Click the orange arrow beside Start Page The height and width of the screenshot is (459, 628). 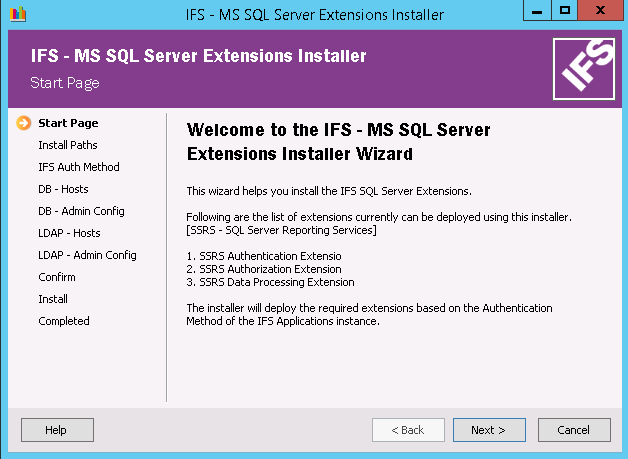coord(24,124)
